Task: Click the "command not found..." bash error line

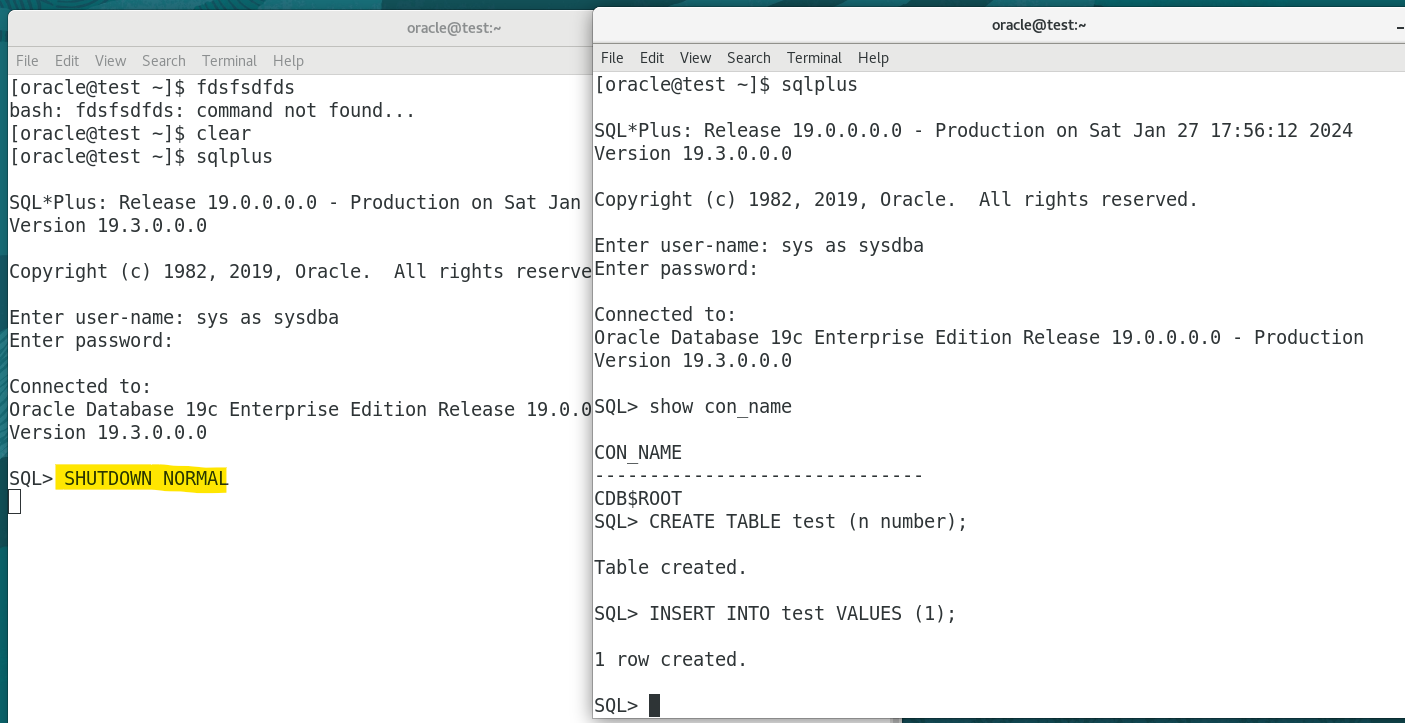Action: [x=212, y=111]
